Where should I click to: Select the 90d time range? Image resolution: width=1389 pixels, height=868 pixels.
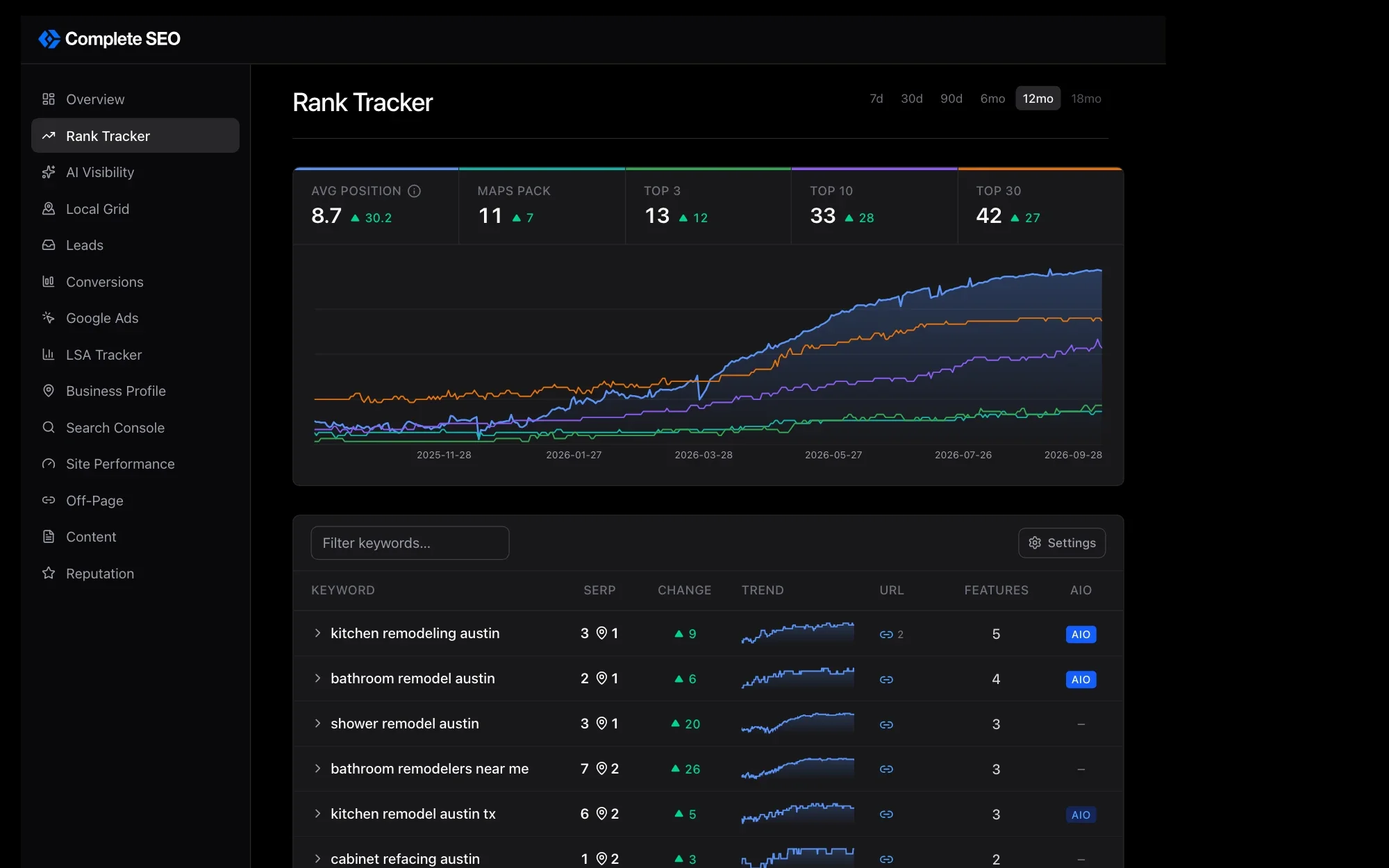951,99
